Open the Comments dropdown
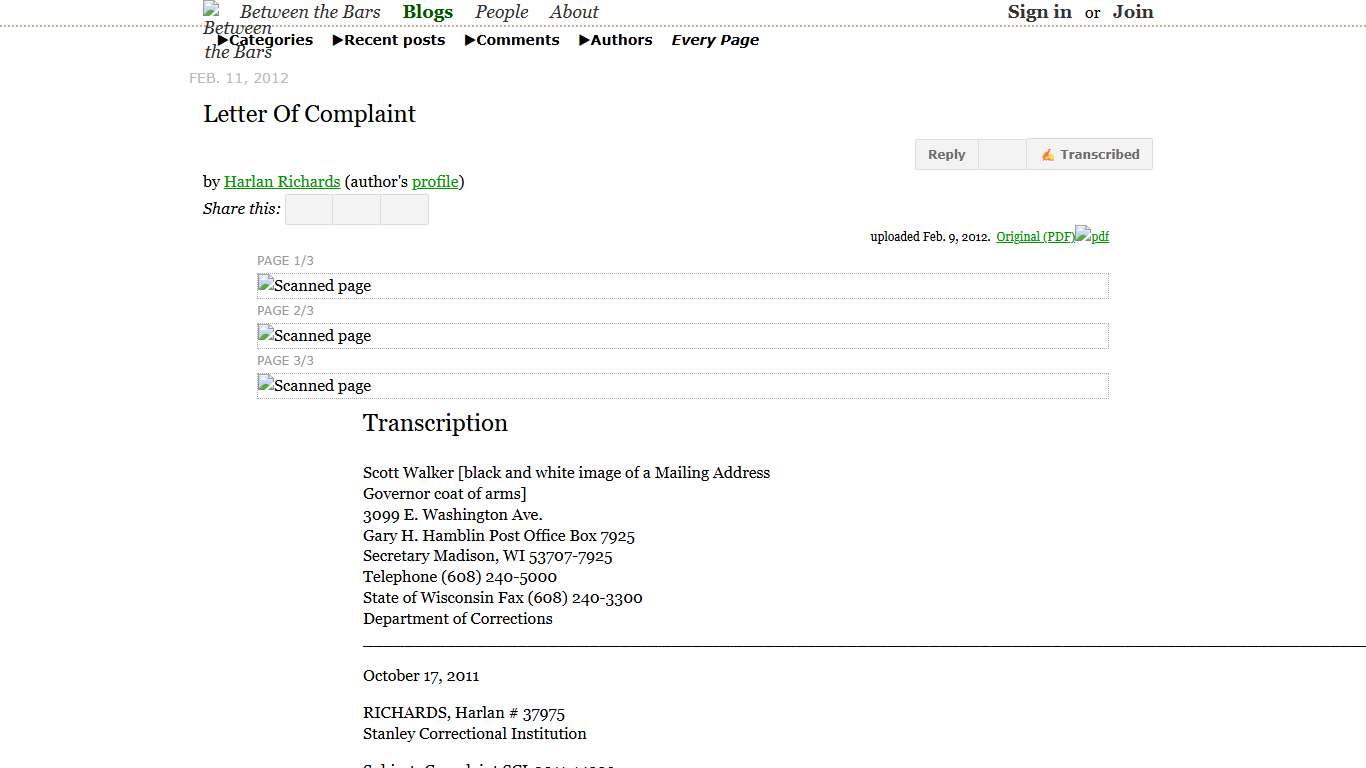This screenshot has height=768, width=1366. (512, 40)
